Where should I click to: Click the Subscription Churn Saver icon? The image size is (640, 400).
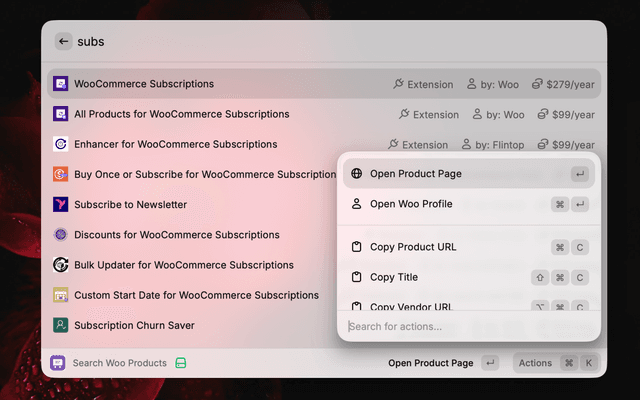click(x=60, y=326)
